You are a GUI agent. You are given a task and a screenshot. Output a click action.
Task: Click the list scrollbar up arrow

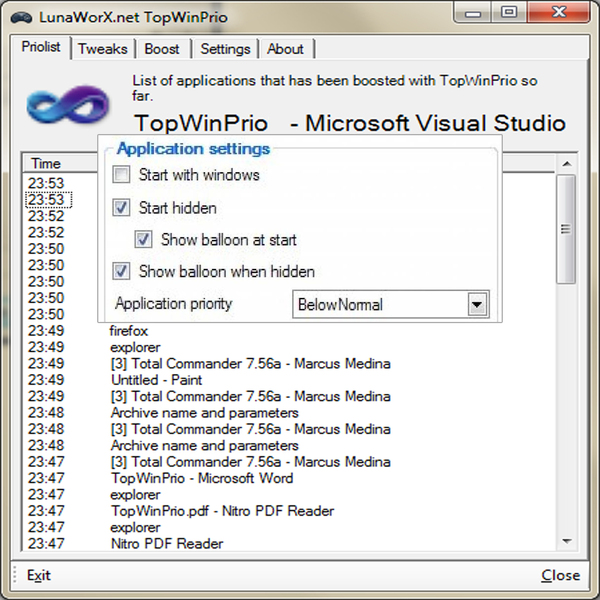pyautogui.click(x=567, y=164)
